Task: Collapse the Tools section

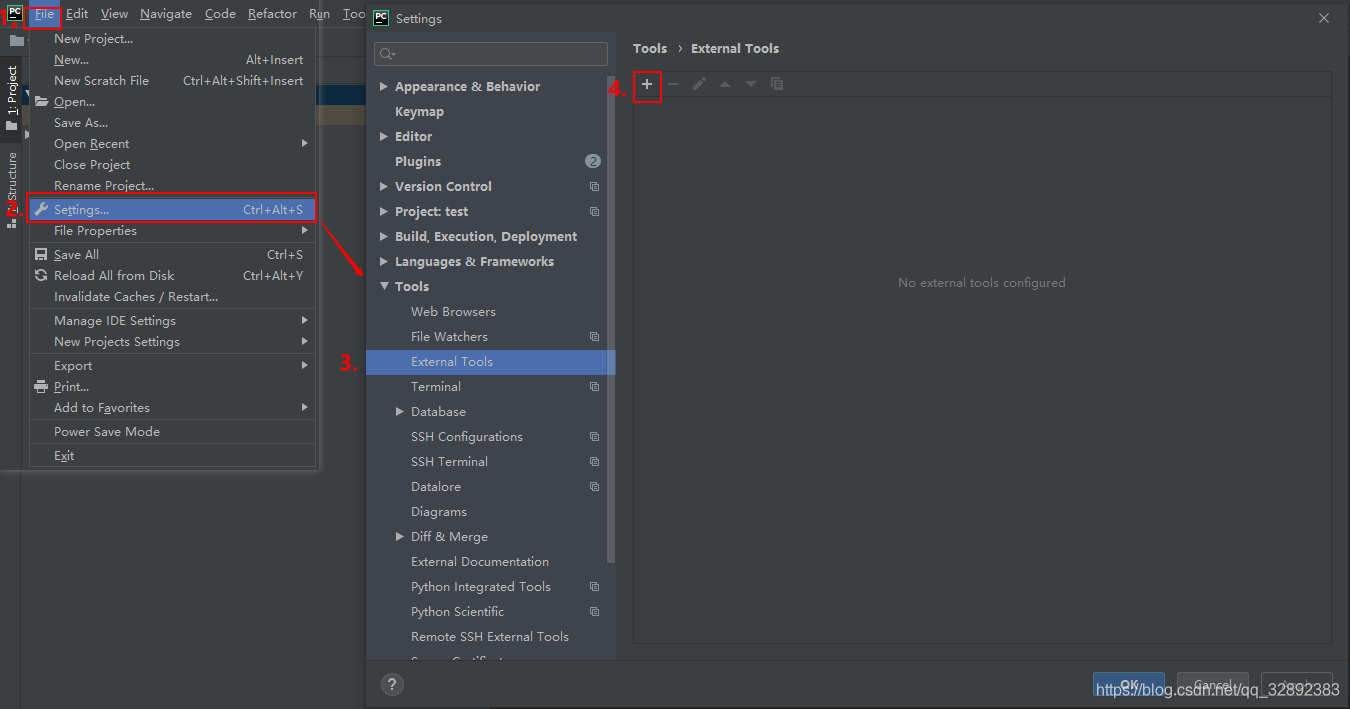Action: point(383,287)
